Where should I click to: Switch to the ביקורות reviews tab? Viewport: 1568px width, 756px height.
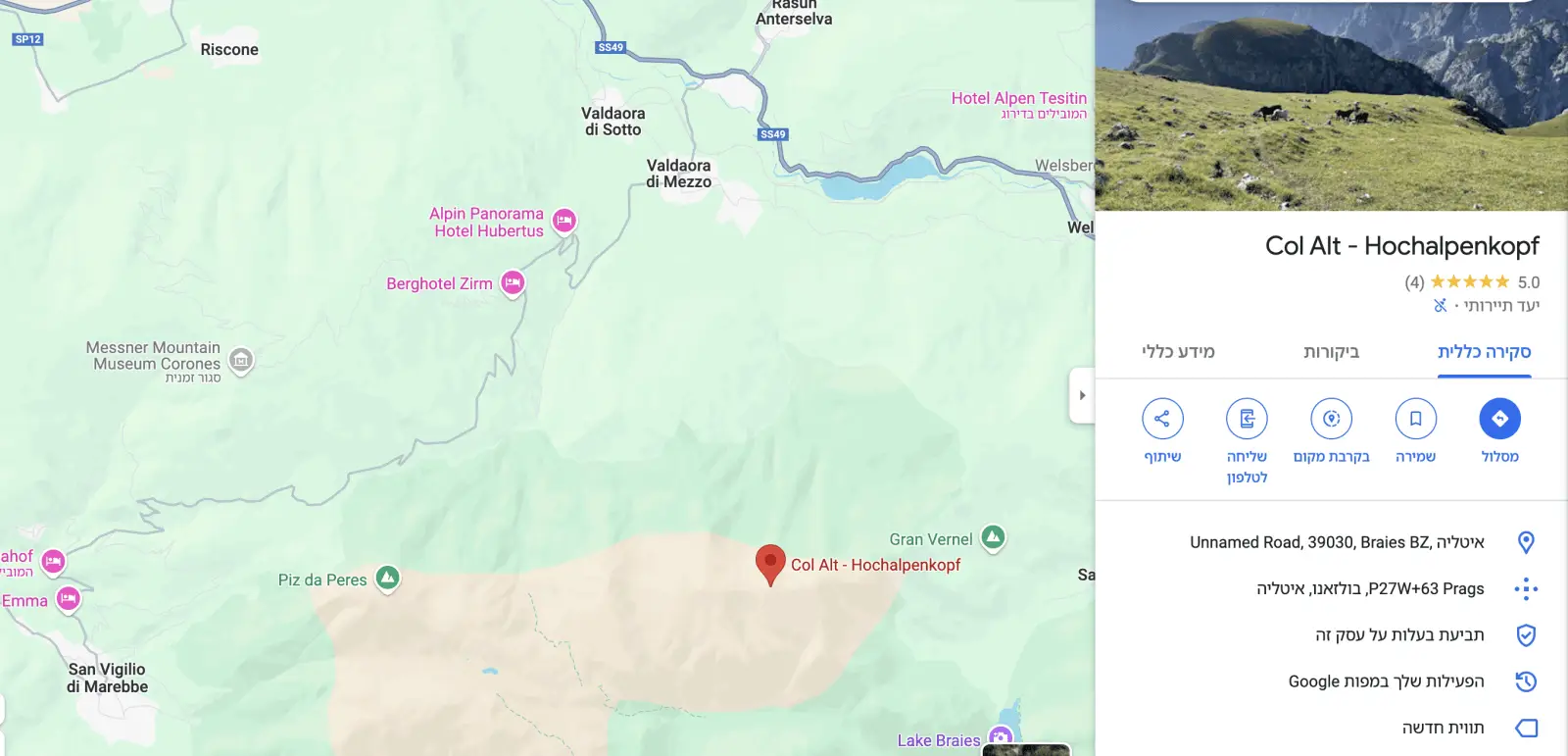point(1331,352)
